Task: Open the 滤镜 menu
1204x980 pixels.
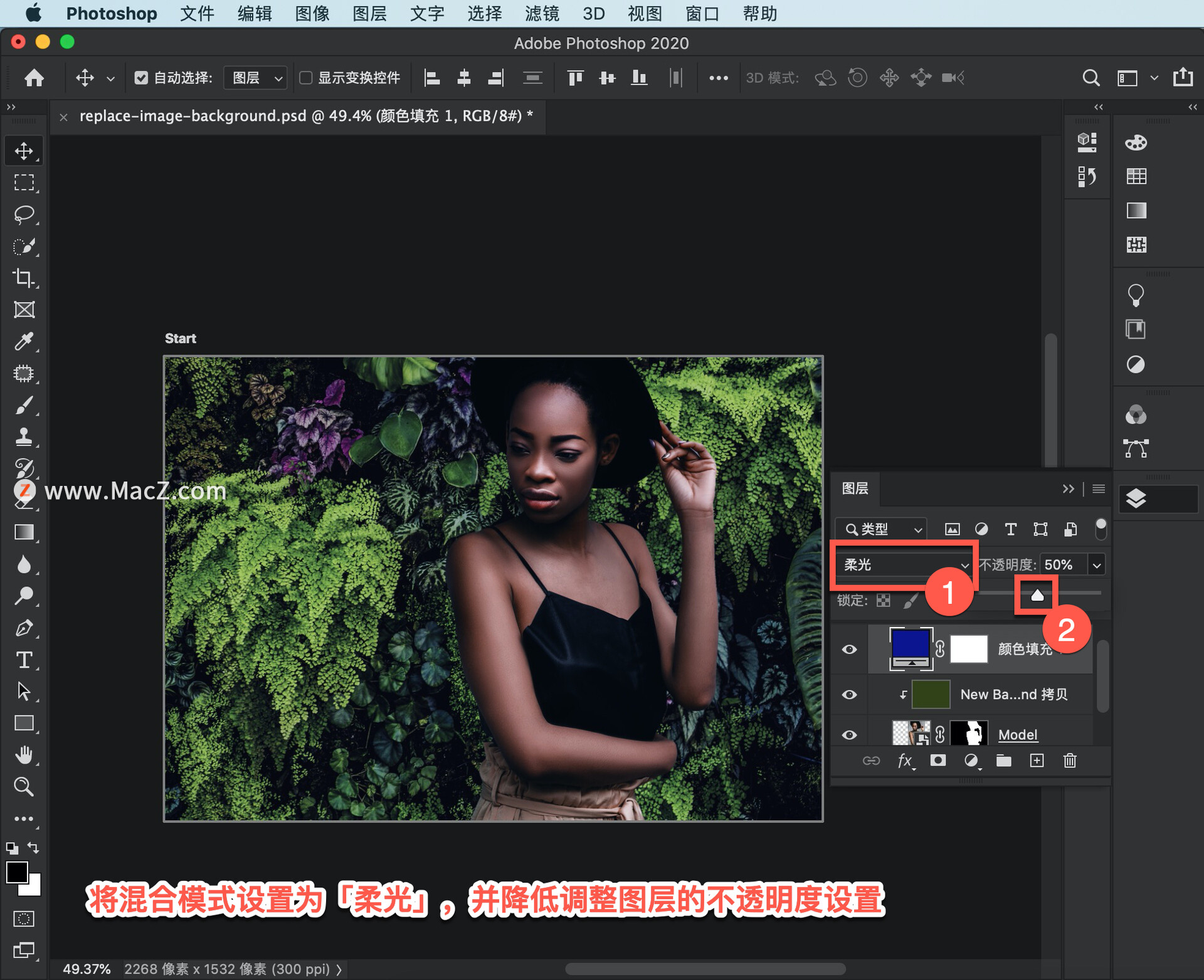Action: click(x=542, y=14)
